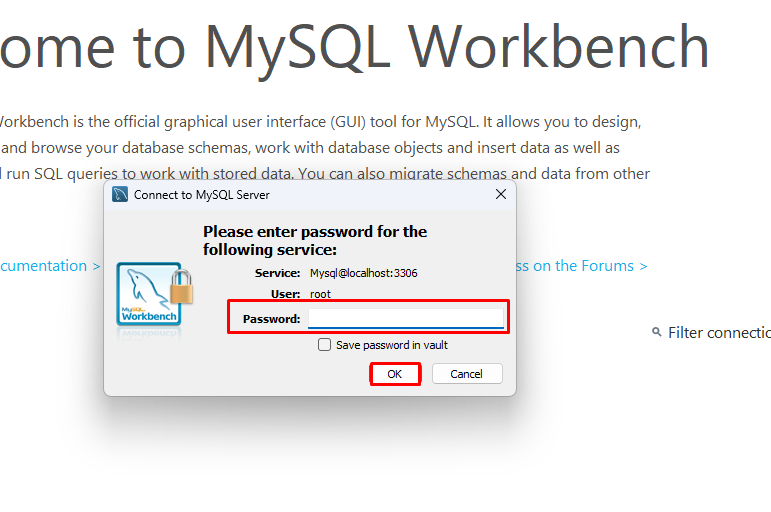Image resolution: width=771 pixels, height=512 pixels.
Task: Cancel the Connect to MySQL Server dialog
Action: (467, 374)
